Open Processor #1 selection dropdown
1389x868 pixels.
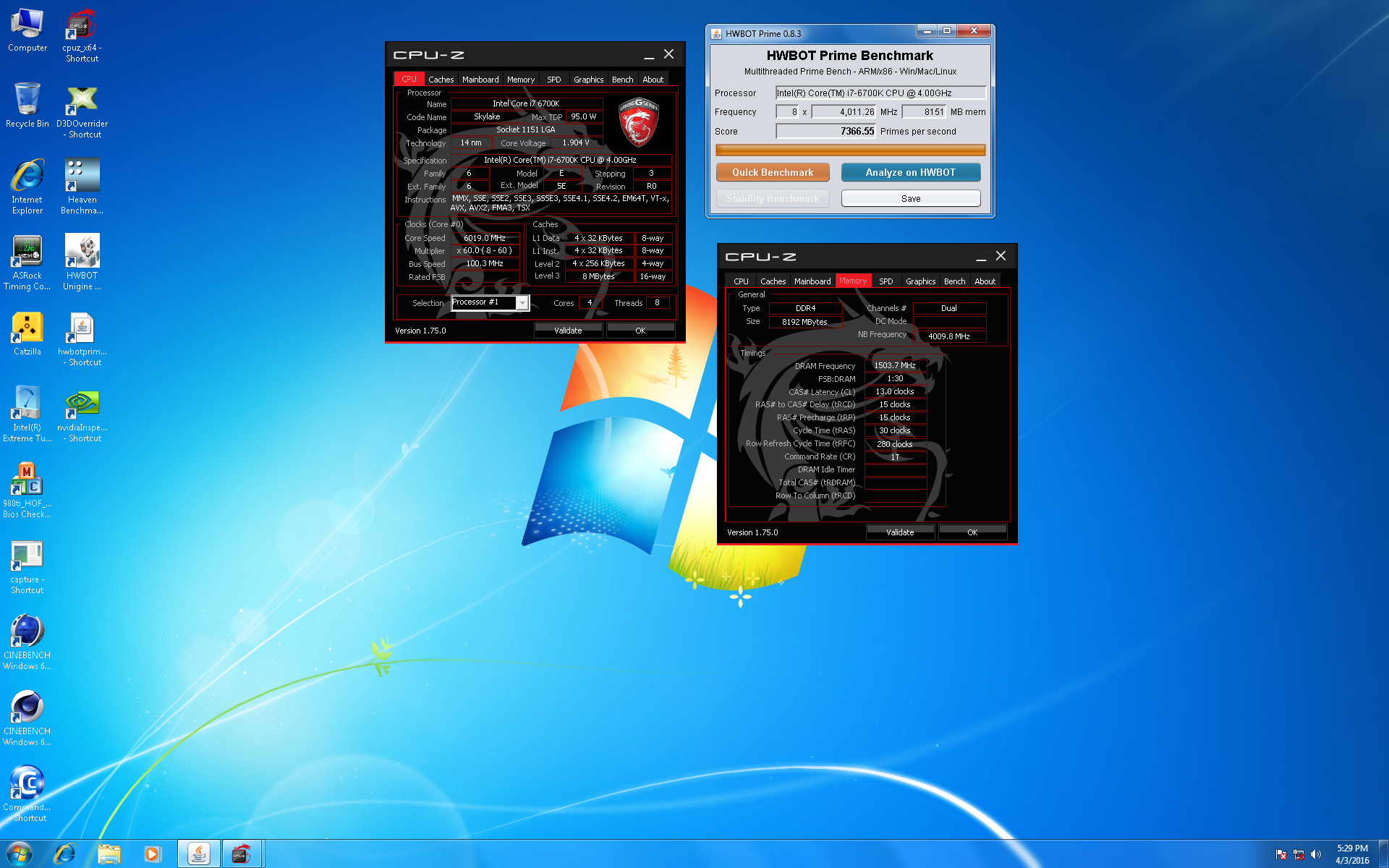[x=490, y=303]
